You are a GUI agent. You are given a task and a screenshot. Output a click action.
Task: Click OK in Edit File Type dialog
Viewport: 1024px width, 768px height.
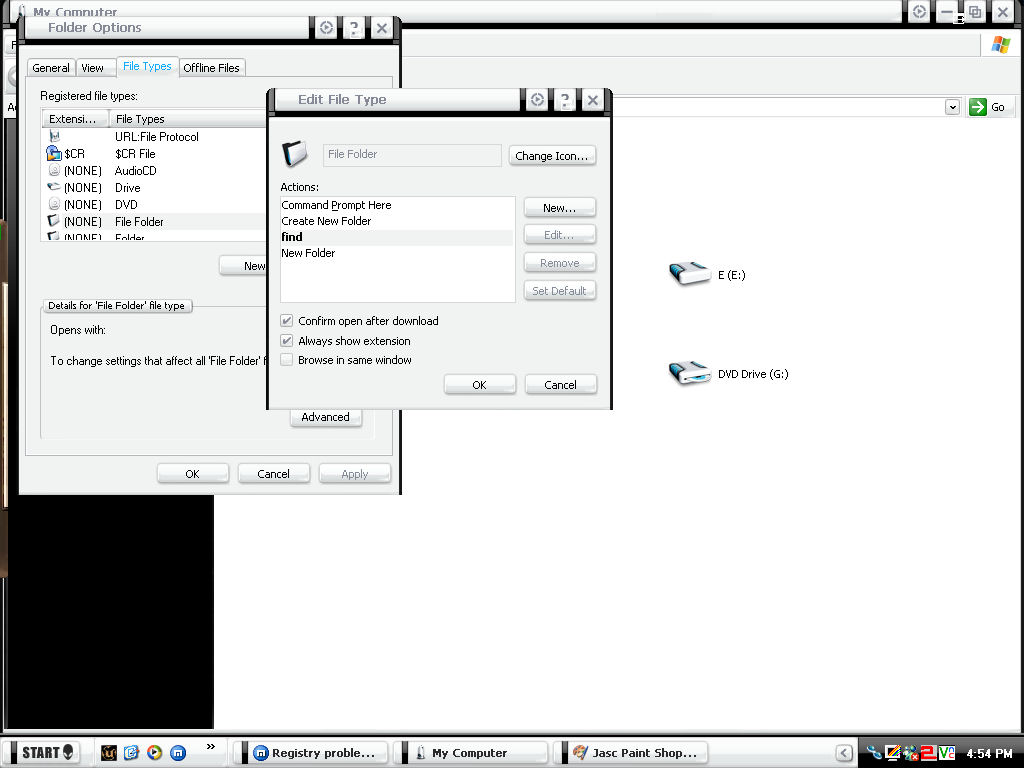[480, 385]
